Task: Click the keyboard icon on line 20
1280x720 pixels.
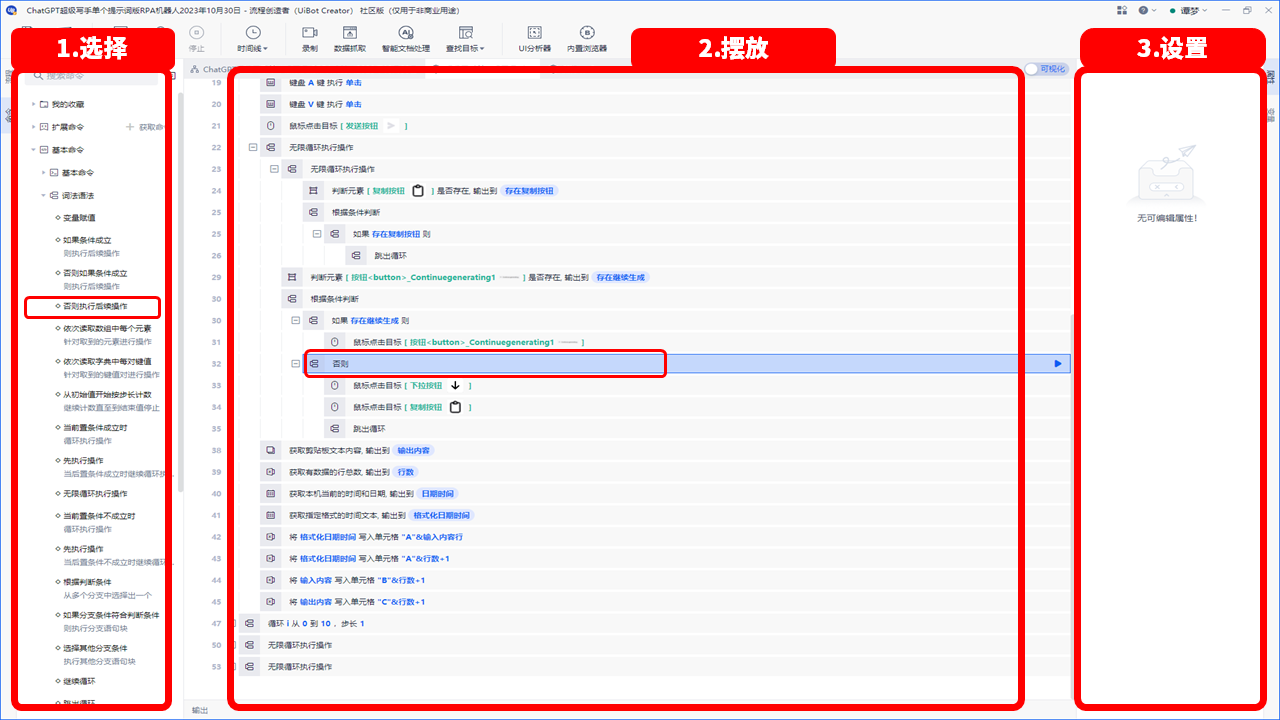Action: (x=270, y=104)
